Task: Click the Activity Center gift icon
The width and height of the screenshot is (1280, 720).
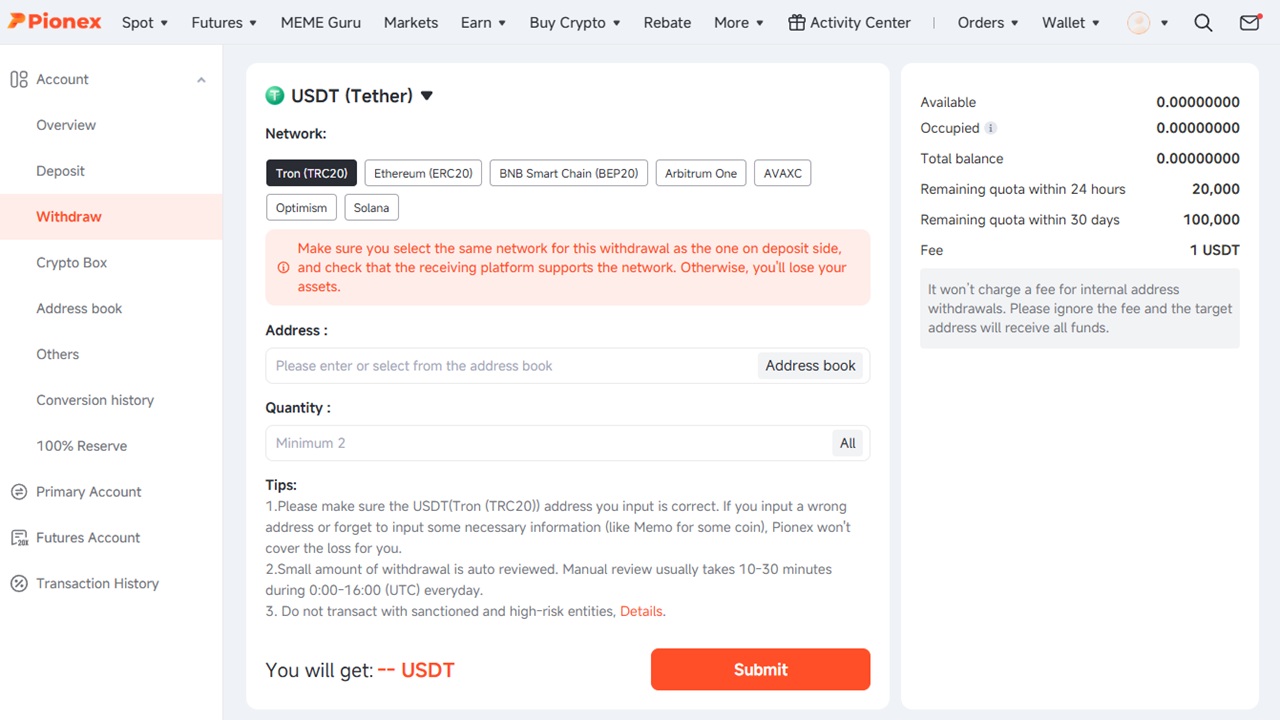Action: 796,23
